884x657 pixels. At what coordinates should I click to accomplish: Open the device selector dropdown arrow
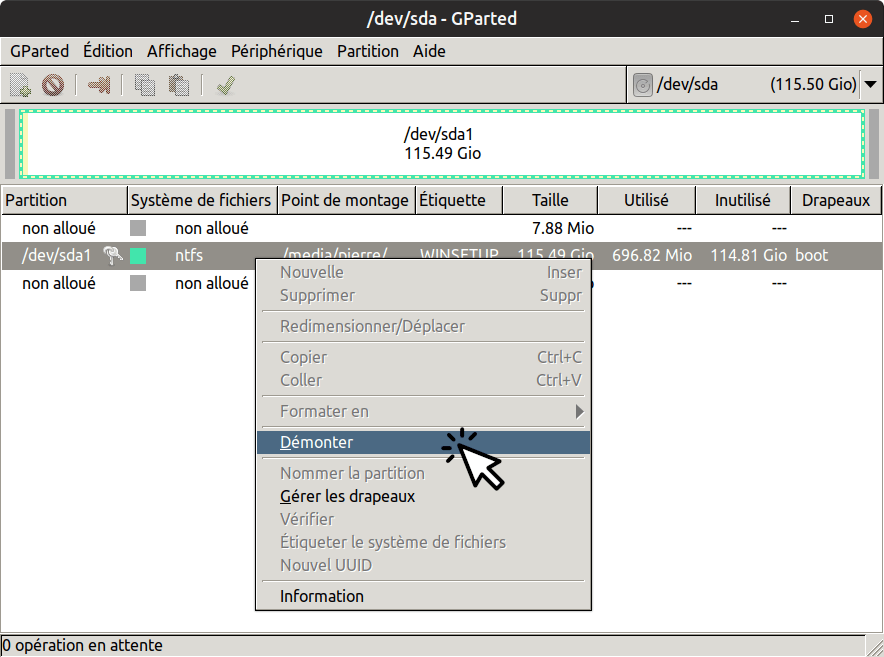click(x=870, y=85)
